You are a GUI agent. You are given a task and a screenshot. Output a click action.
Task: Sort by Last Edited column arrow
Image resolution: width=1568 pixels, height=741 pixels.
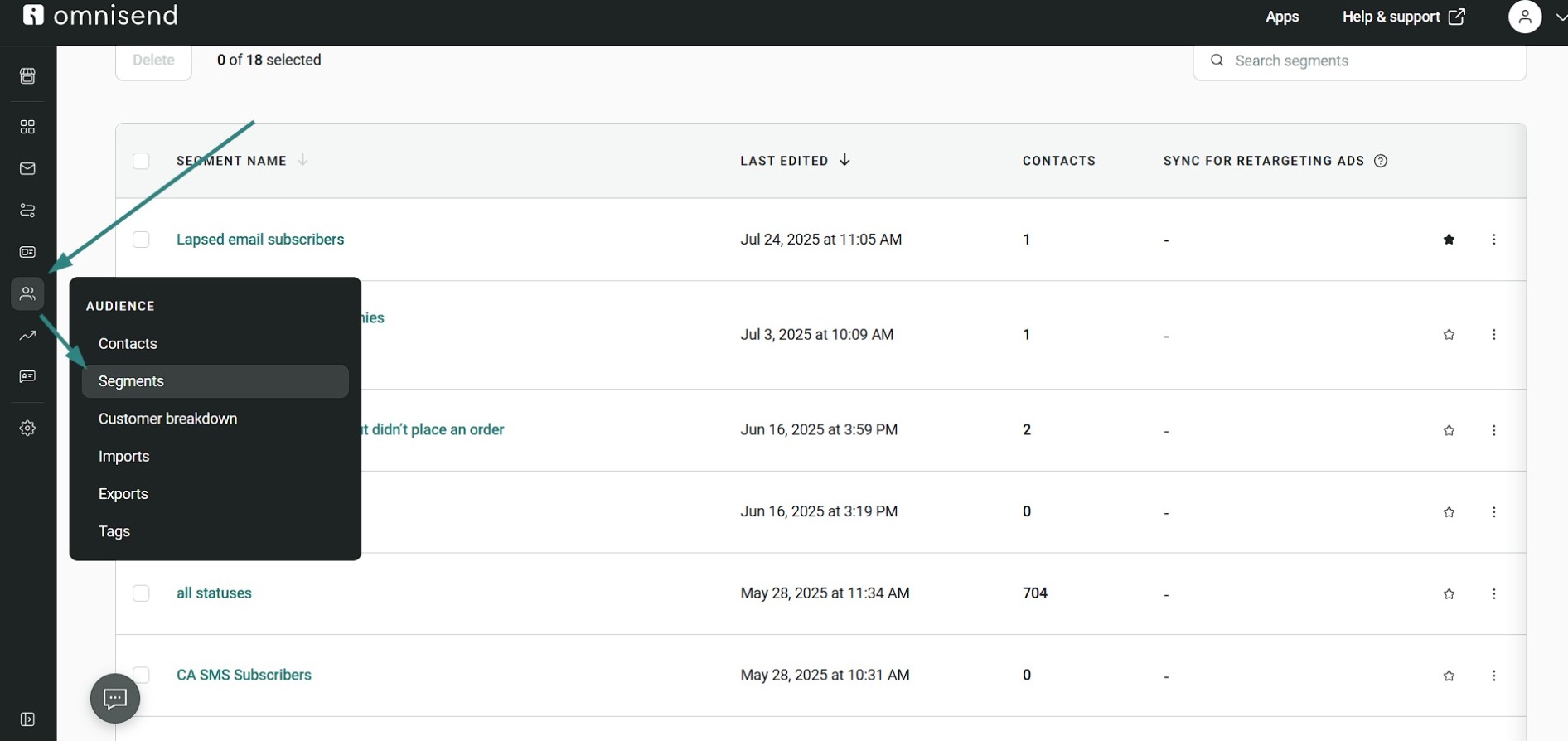coord(844,160)
